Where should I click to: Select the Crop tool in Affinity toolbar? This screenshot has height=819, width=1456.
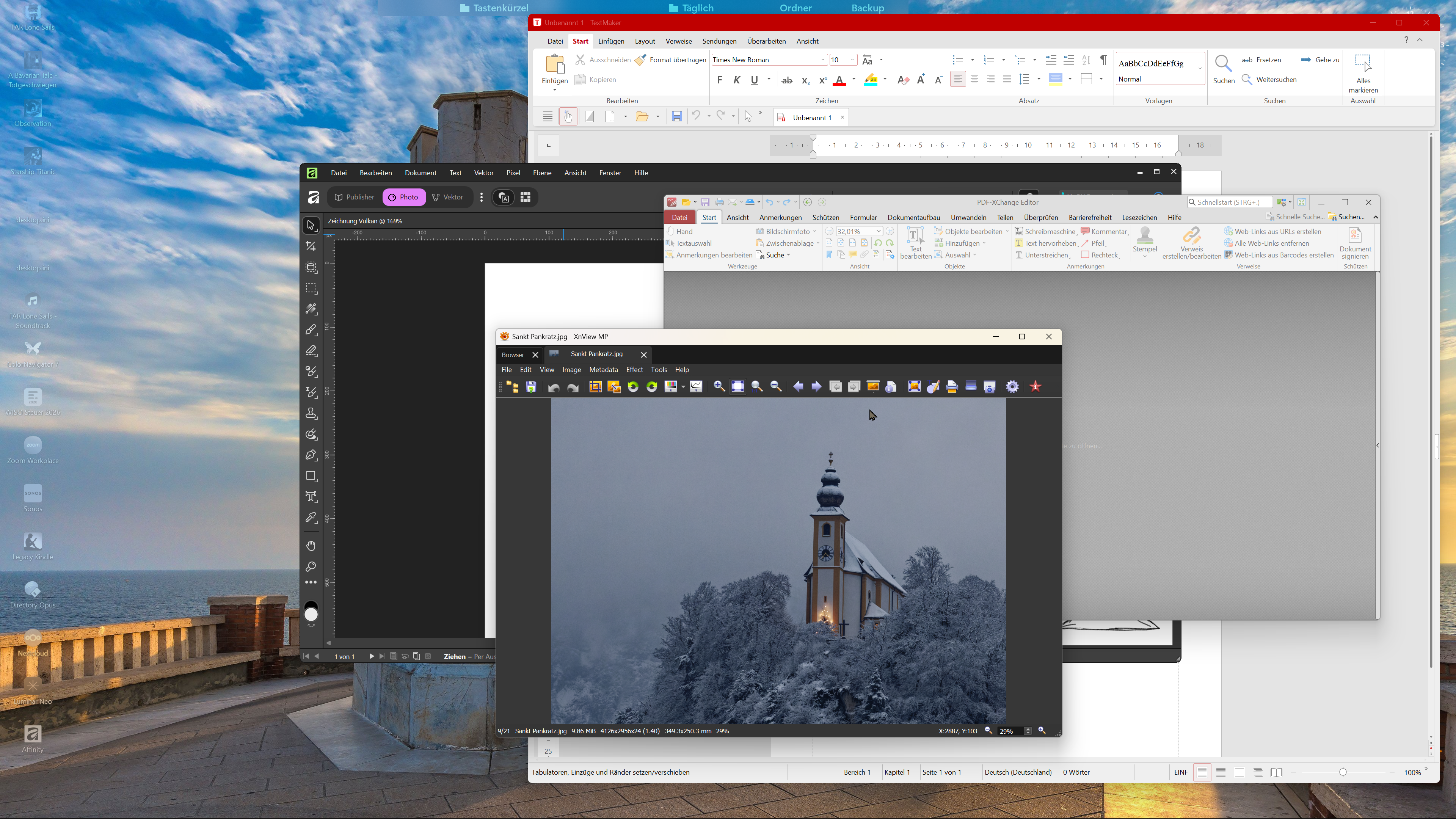[x=311, y=246]
